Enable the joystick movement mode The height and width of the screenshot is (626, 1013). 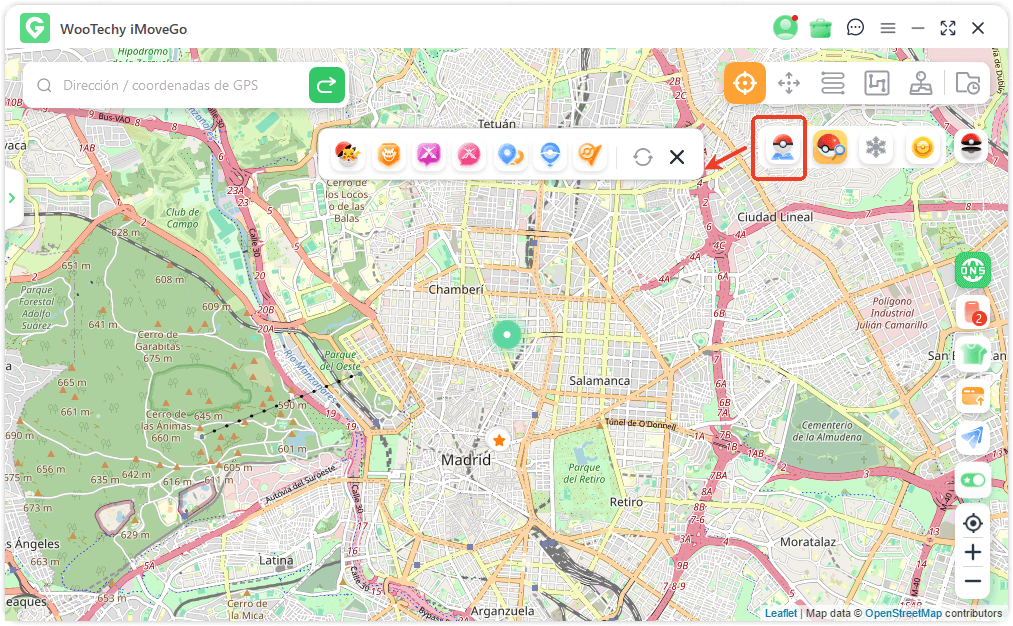click(921, 83)
